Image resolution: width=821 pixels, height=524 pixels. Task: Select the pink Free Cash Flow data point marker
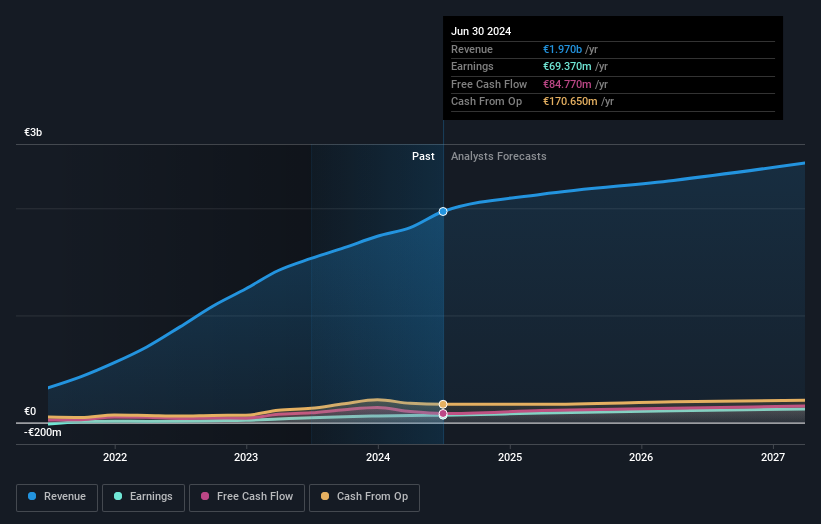pos(443,414)
